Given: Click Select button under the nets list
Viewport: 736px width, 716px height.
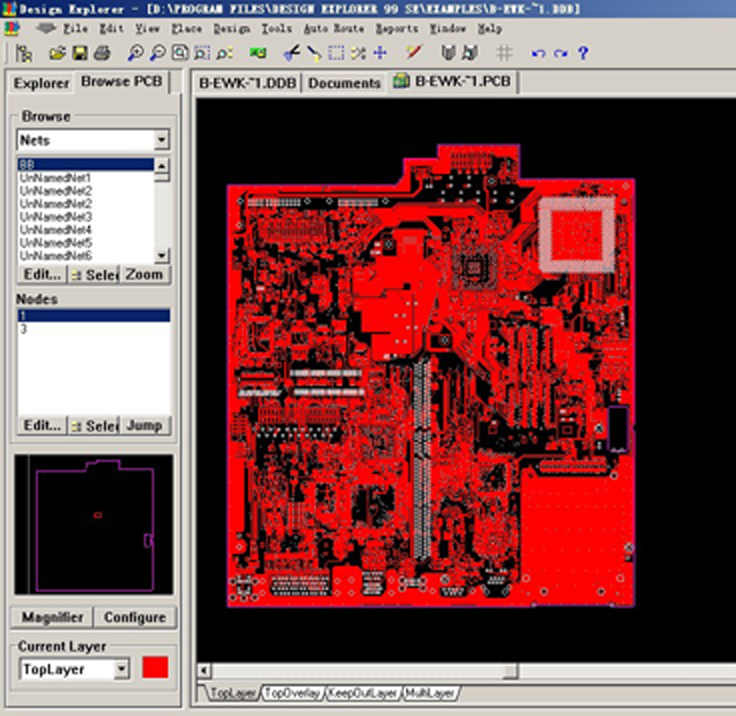Looking at the screenshot, I should 94,275.
